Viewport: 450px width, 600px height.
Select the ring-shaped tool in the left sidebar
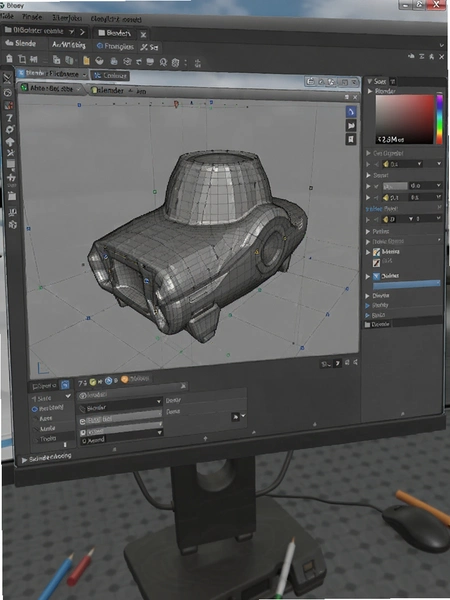click(10, 129)
